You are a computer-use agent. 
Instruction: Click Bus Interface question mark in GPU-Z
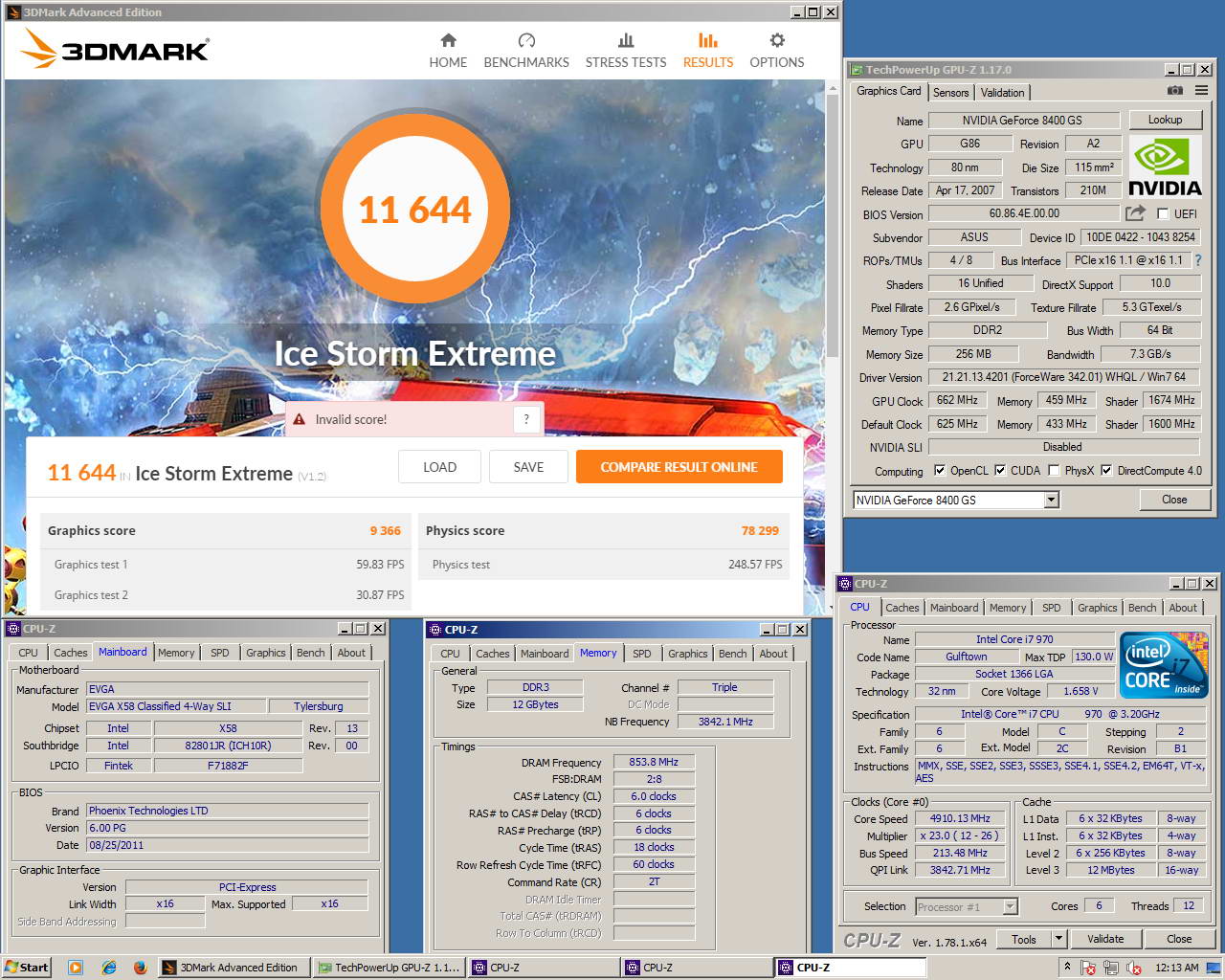point(1198,260)
